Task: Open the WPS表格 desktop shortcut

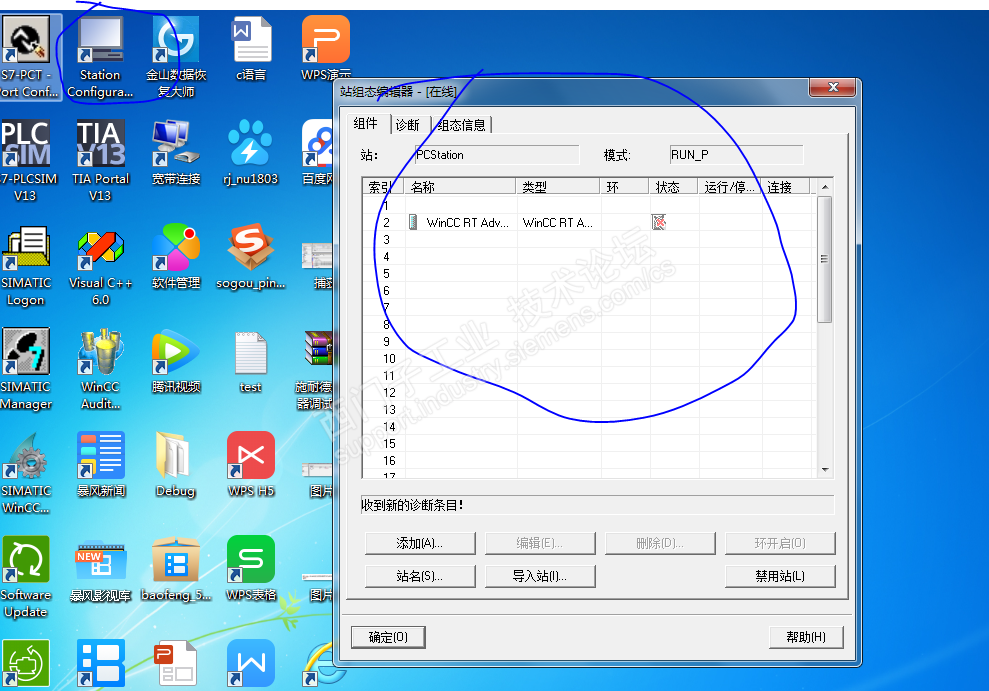Action: [251, 569]
